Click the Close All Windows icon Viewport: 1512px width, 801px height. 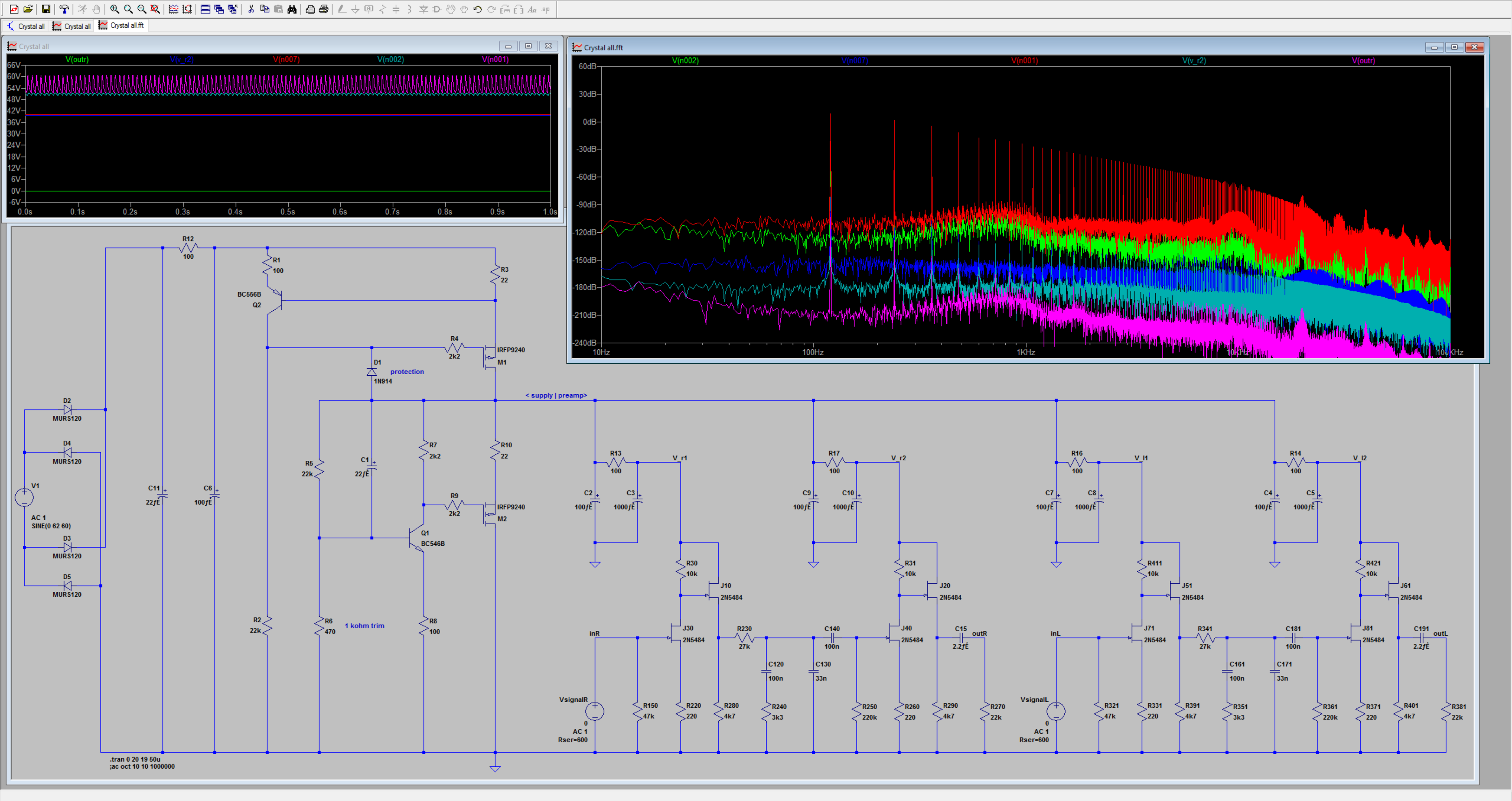232,9
